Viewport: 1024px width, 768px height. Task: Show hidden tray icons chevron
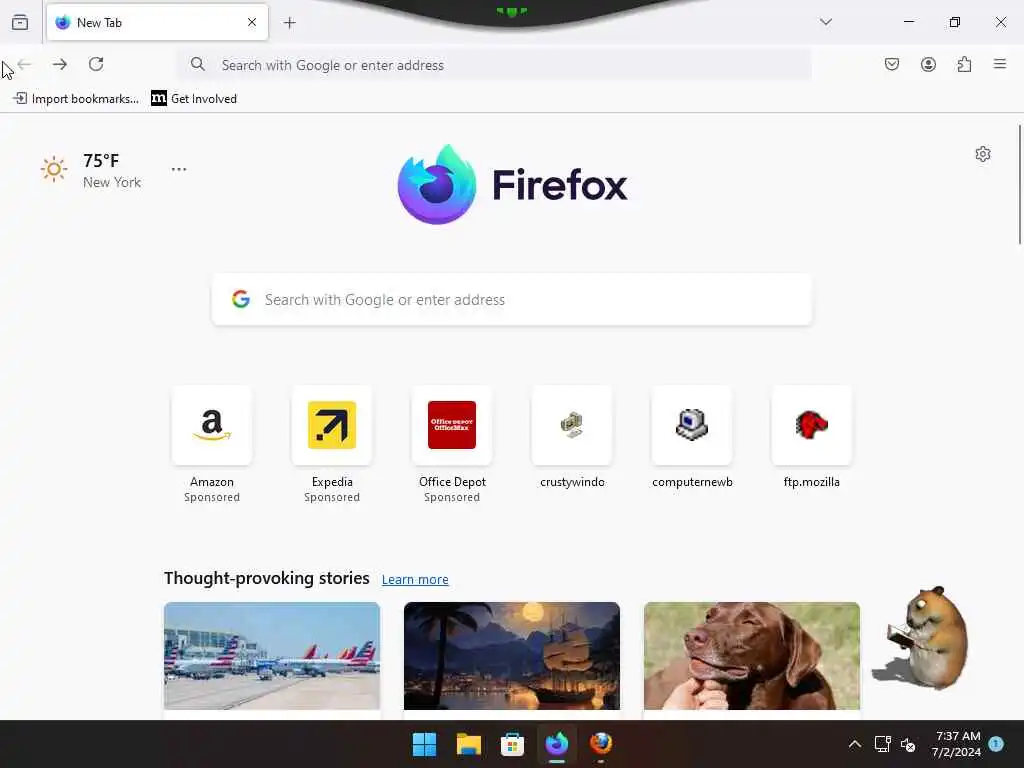(854, 744)
